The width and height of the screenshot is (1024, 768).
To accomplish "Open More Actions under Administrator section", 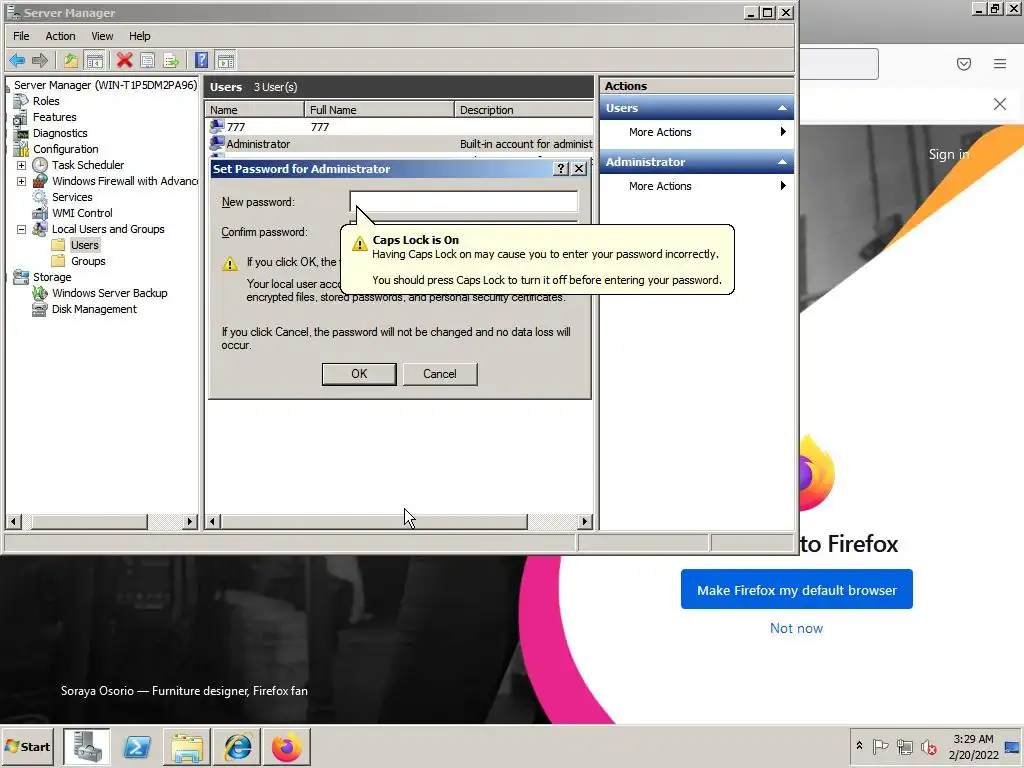I will pyautogui.click(x=697, y=186).
